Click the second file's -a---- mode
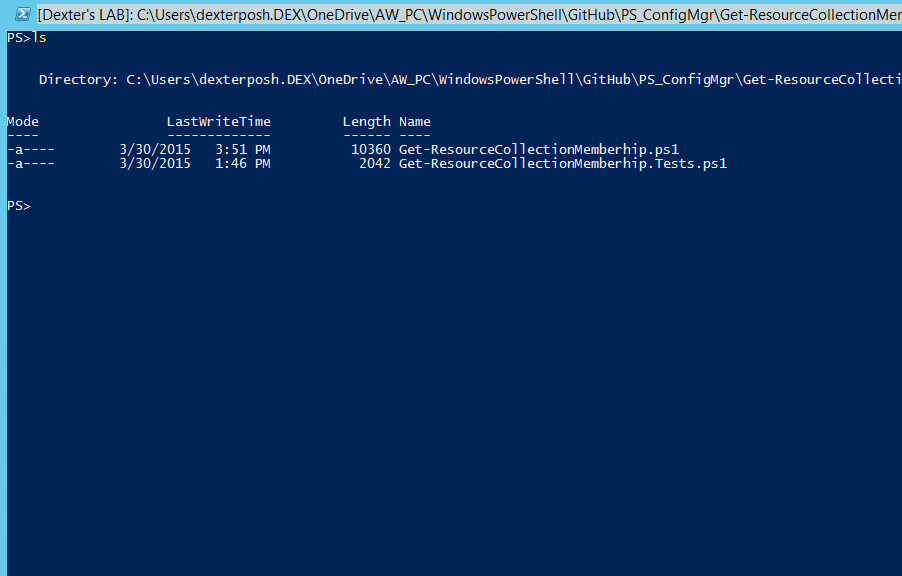This screenshot has height=576, width=902. tap(31, 164)
